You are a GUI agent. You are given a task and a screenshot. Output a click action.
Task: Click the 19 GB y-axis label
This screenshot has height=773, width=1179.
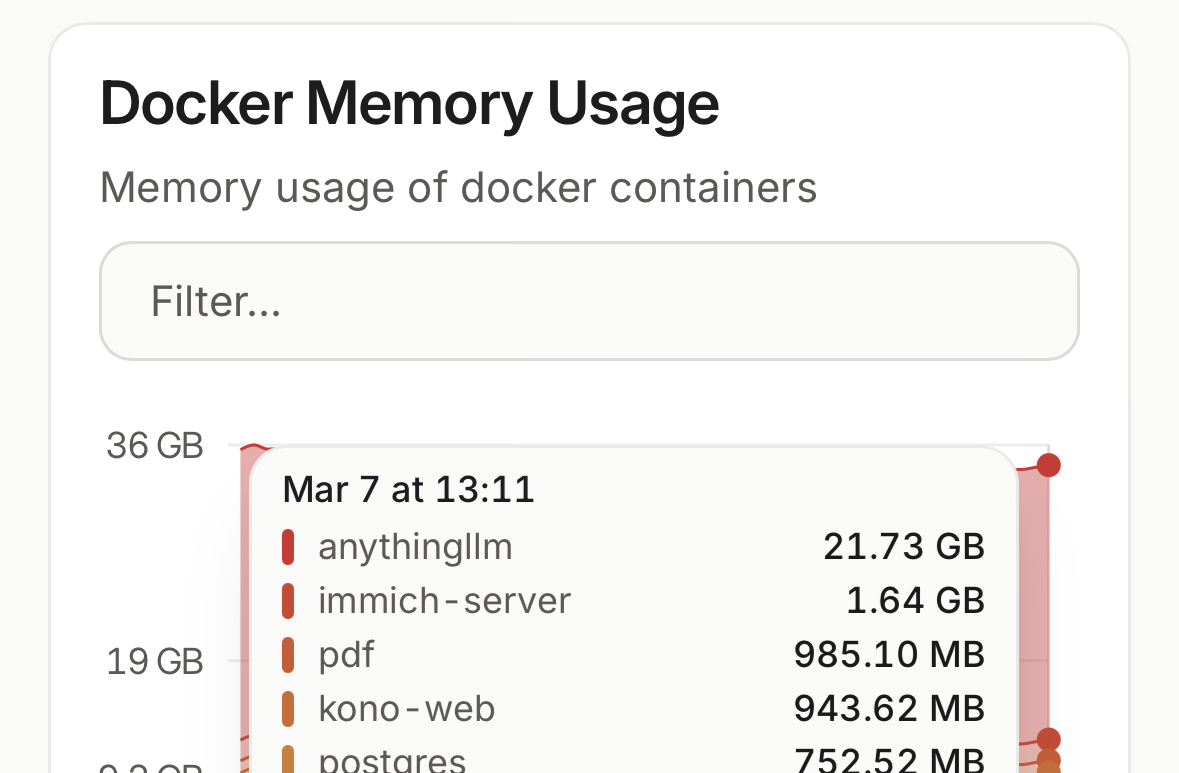coord(155,662)
